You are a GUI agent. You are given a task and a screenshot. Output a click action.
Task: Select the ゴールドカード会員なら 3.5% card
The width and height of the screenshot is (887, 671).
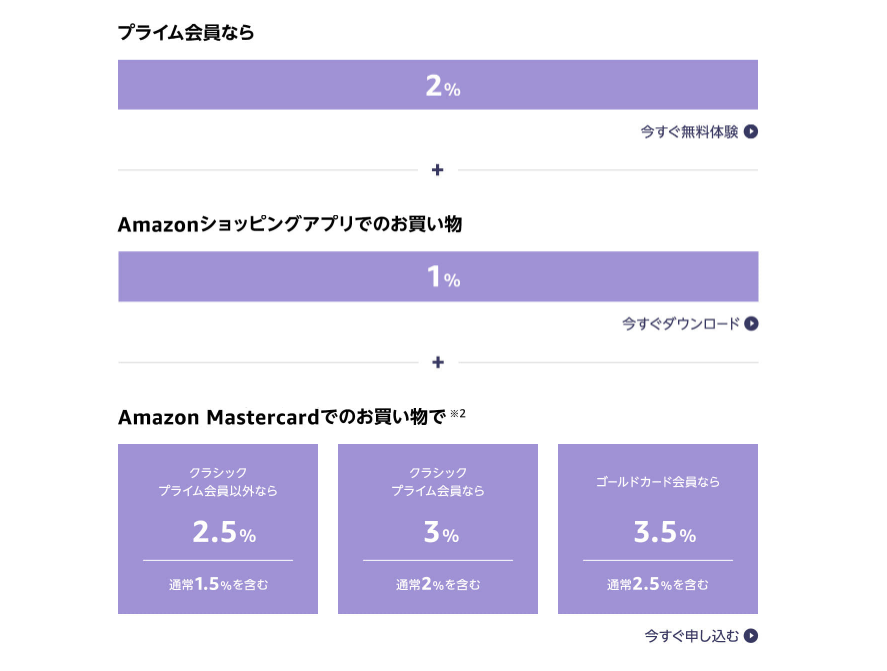point(658,529)
